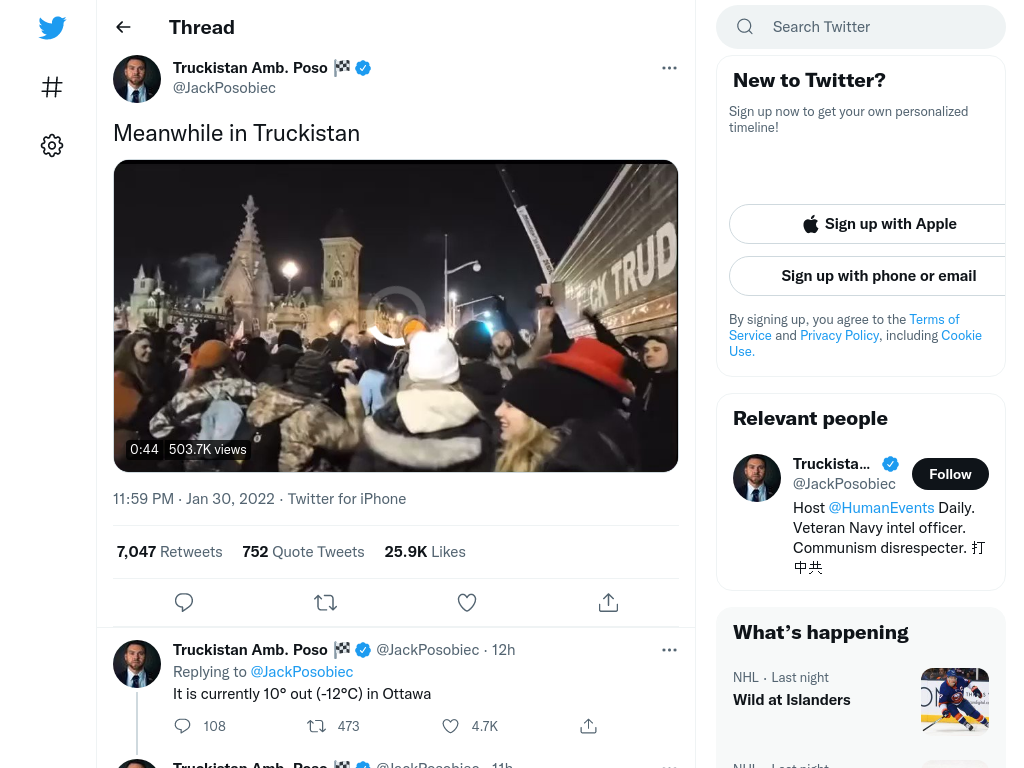Screen dimensions: 1024x768
Task: Open more options on Ottawa reply tweet
Action: tap(669, 650)
